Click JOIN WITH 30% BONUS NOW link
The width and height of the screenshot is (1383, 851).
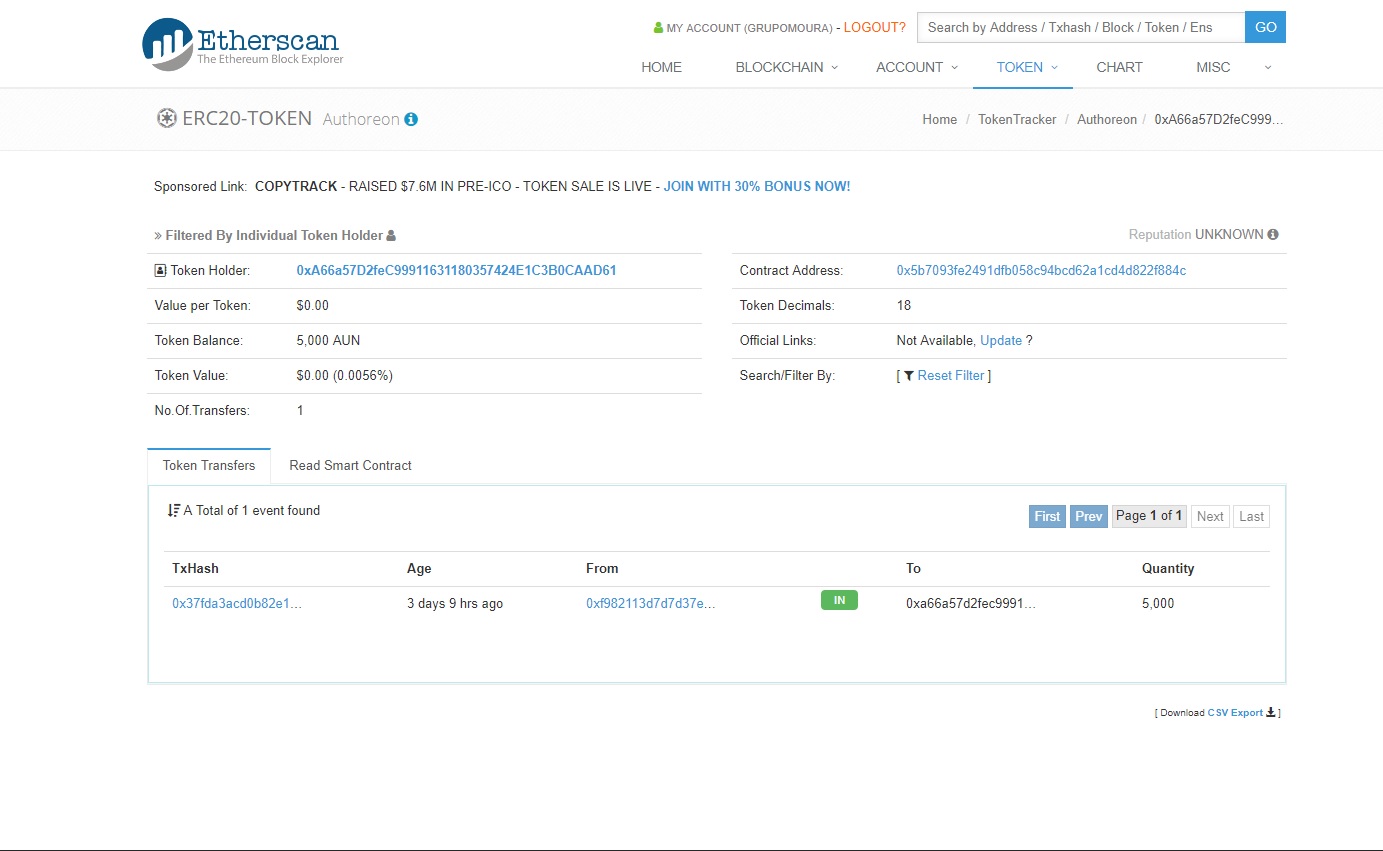coord(757,186)
